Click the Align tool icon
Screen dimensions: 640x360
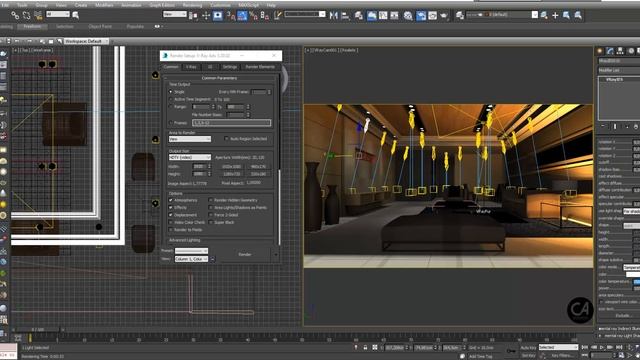pyautogui.click(x=345, y=16)
